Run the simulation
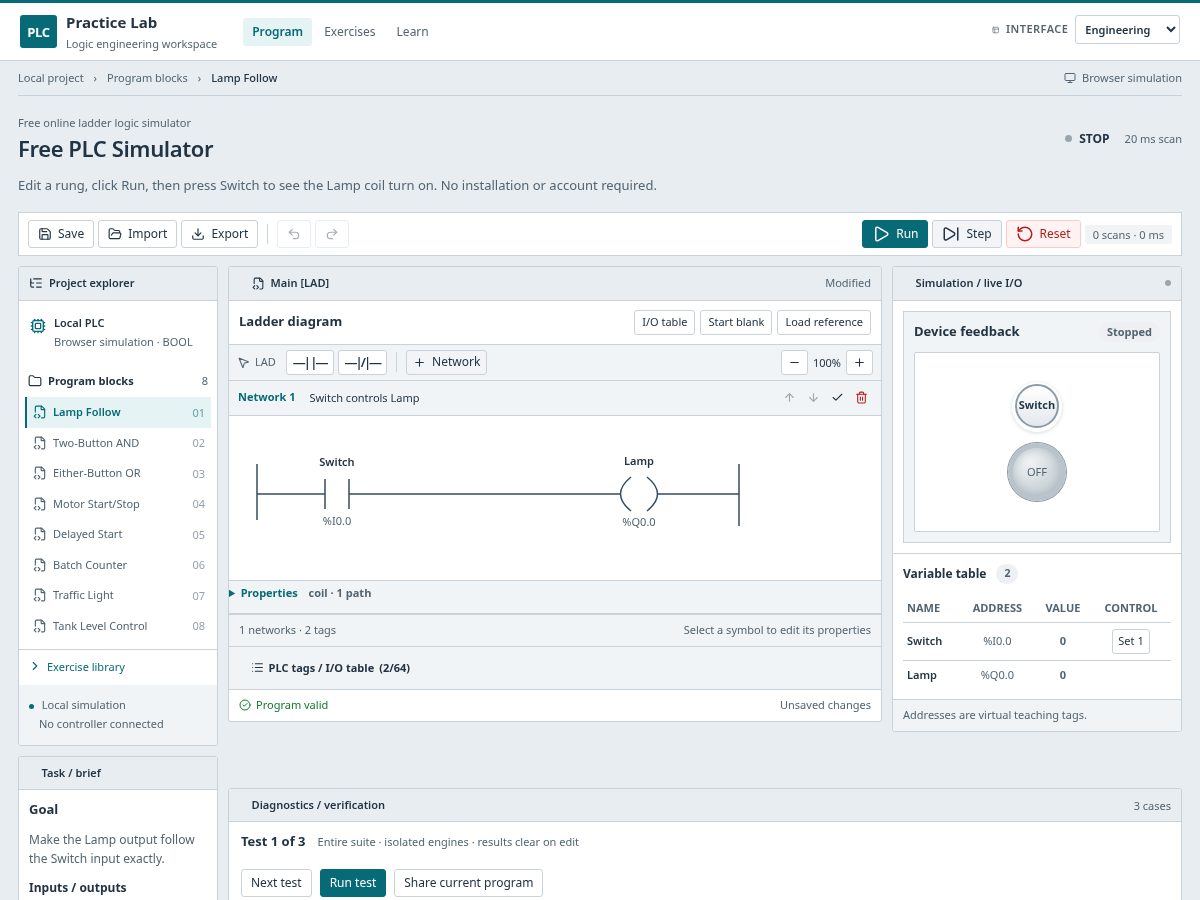 coord(895,234)
